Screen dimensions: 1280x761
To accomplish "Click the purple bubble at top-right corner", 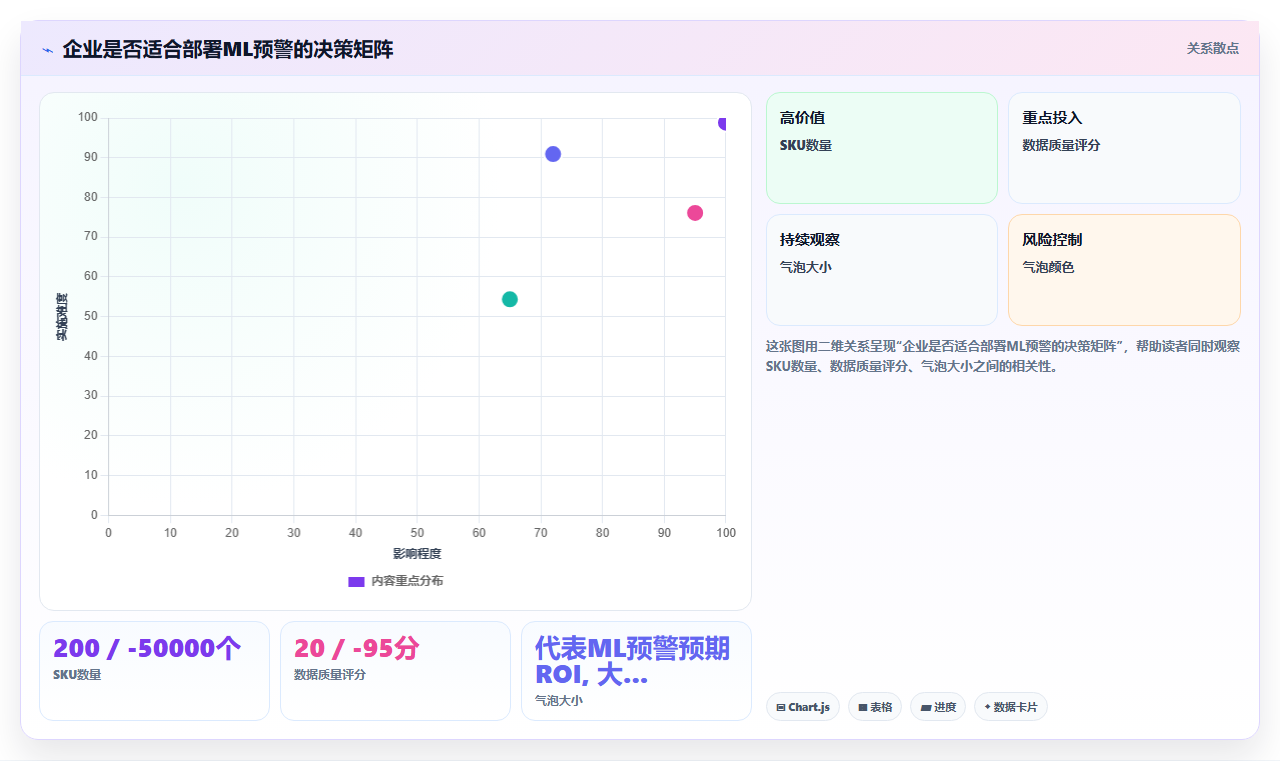I will coord(723,123).
